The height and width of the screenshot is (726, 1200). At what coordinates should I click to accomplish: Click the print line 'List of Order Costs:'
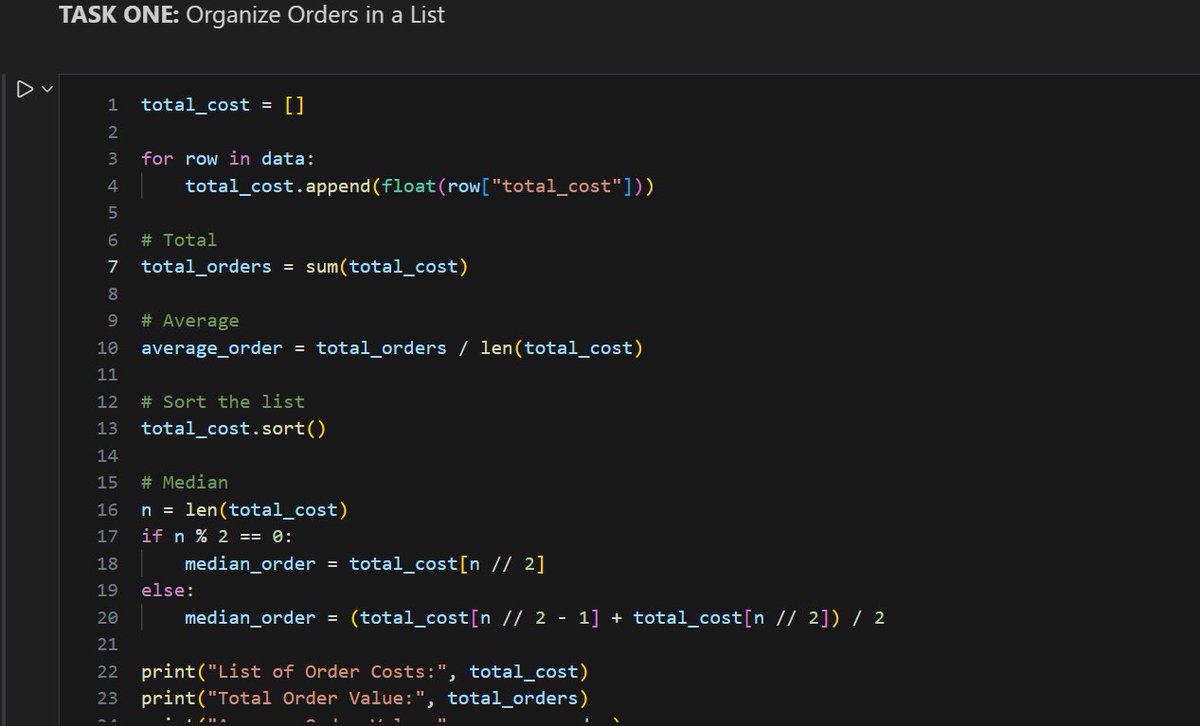pyautogui.click(x=365, y=672)
